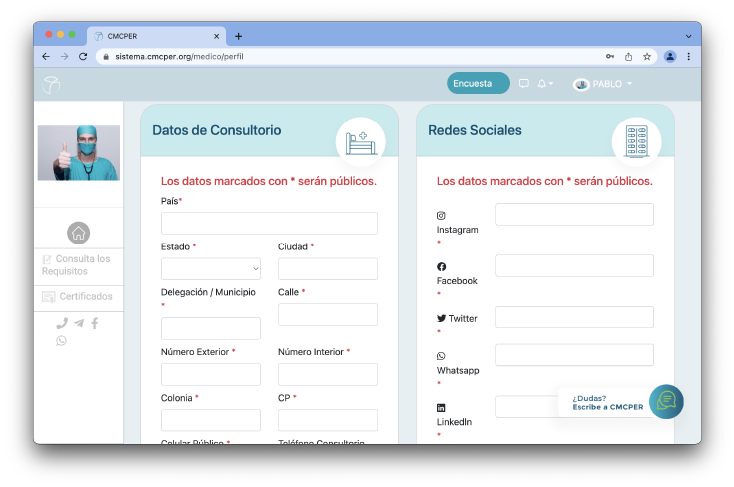Open the Consulta los Requisitos link
This screenshot has height=487, width=734.
click(x=78, y=265)
